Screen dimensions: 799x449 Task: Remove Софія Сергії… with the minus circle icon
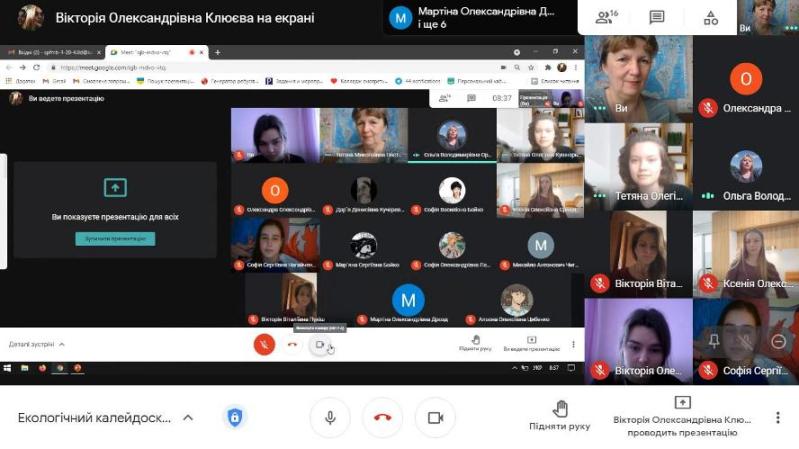point(778,341)
